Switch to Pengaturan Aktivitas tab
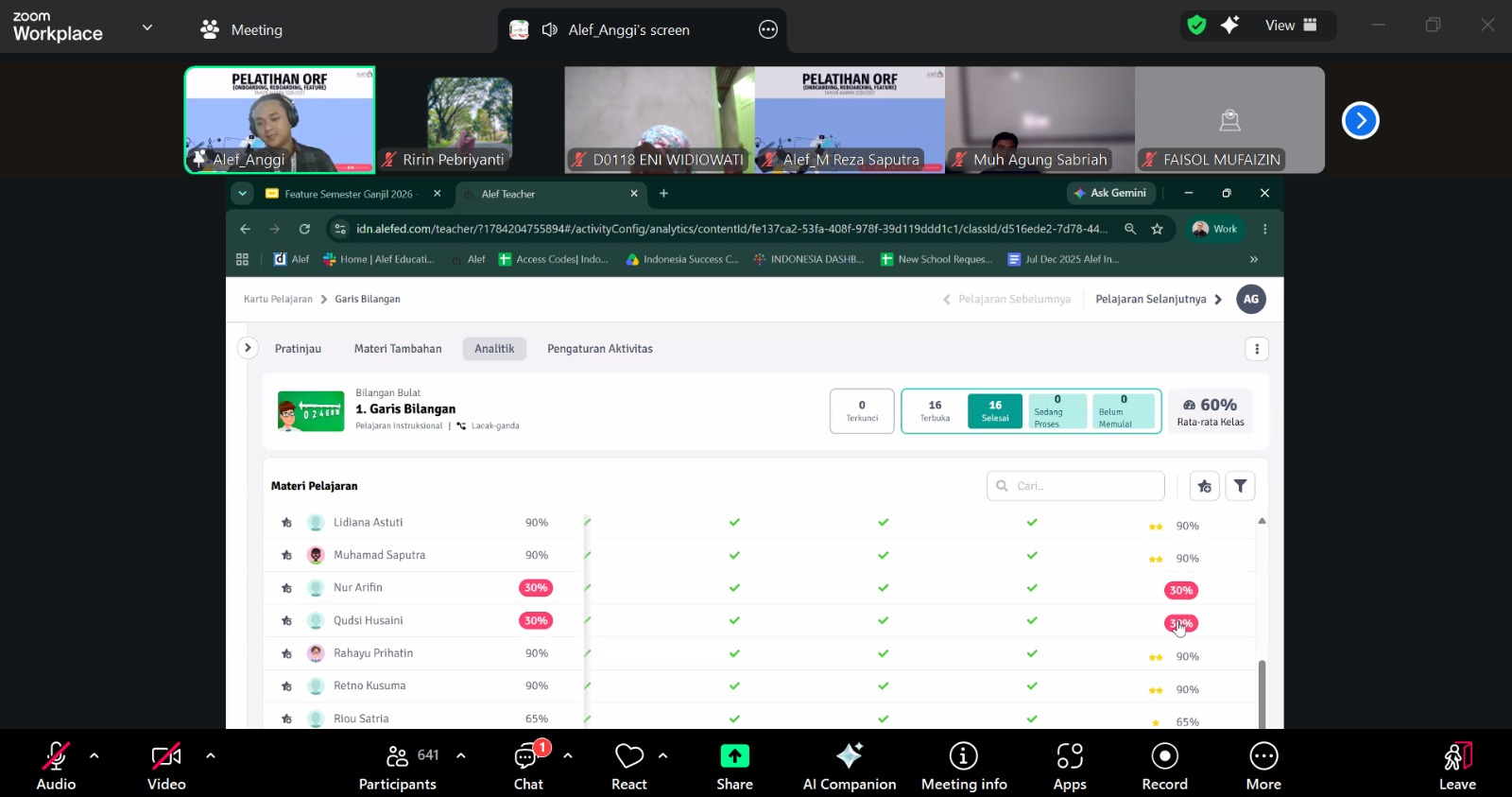Image resolution: width=1512 pixels, height=797 pixels. (600, 349)
